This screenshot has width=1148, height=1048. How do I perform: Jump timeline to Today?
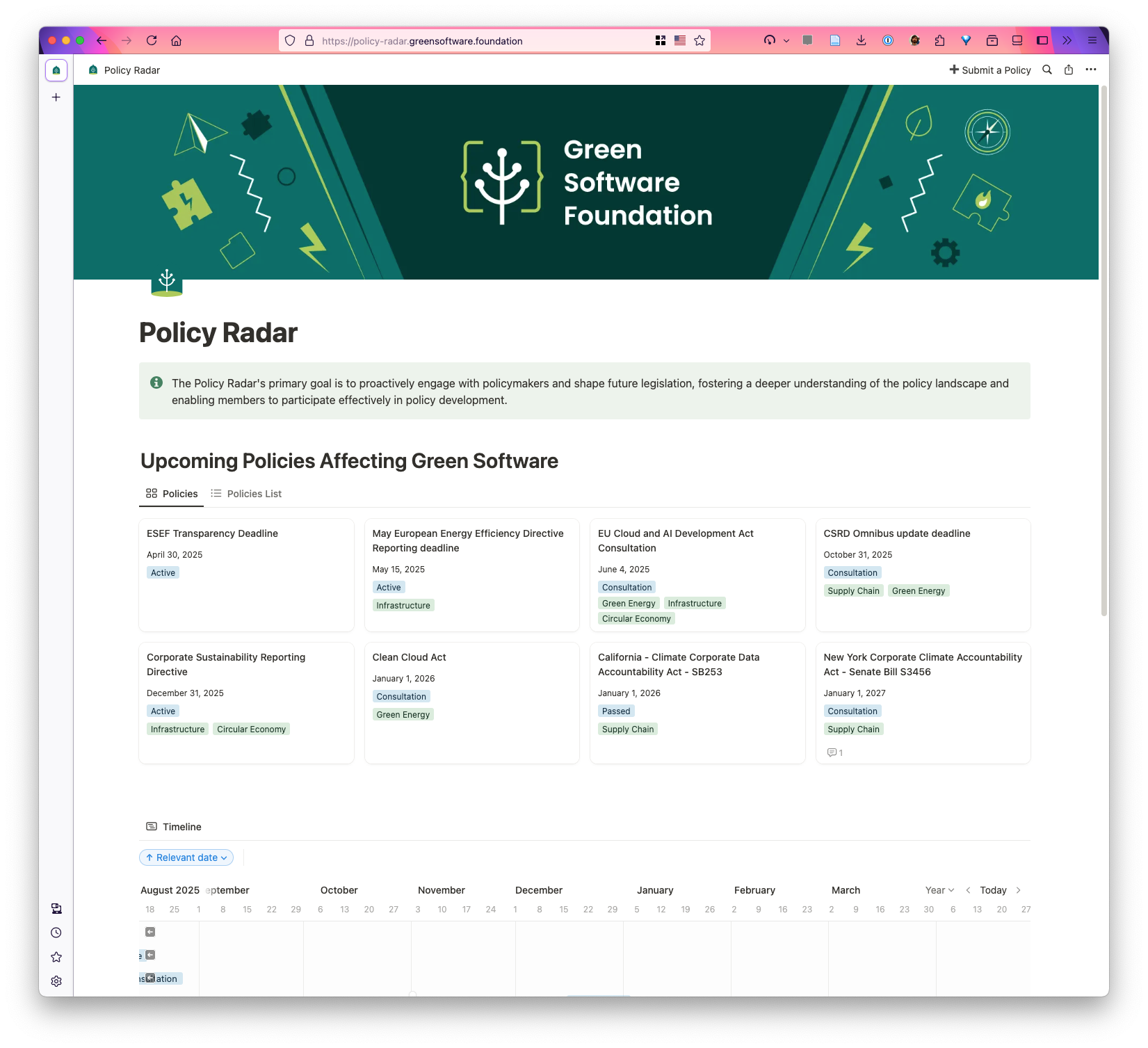click(x=993, y=890)
